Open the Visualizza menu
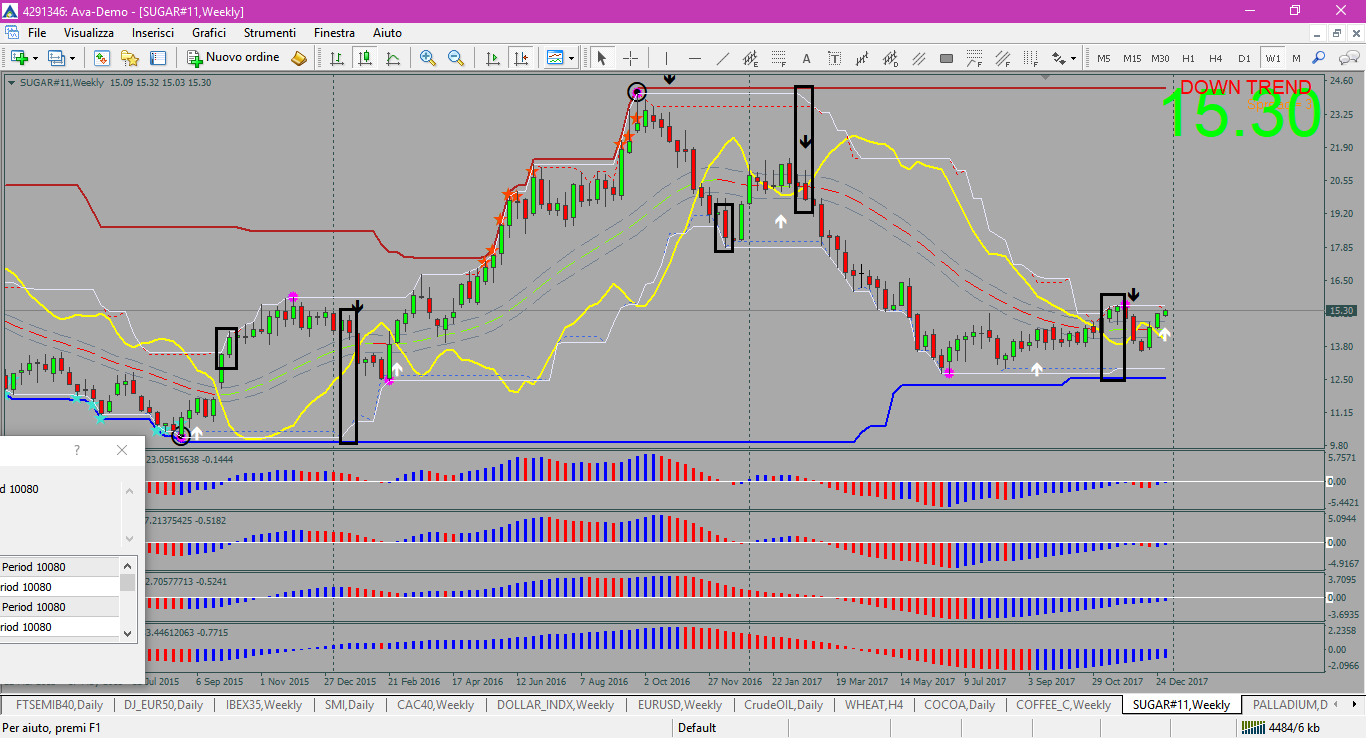 pos(88,33)
